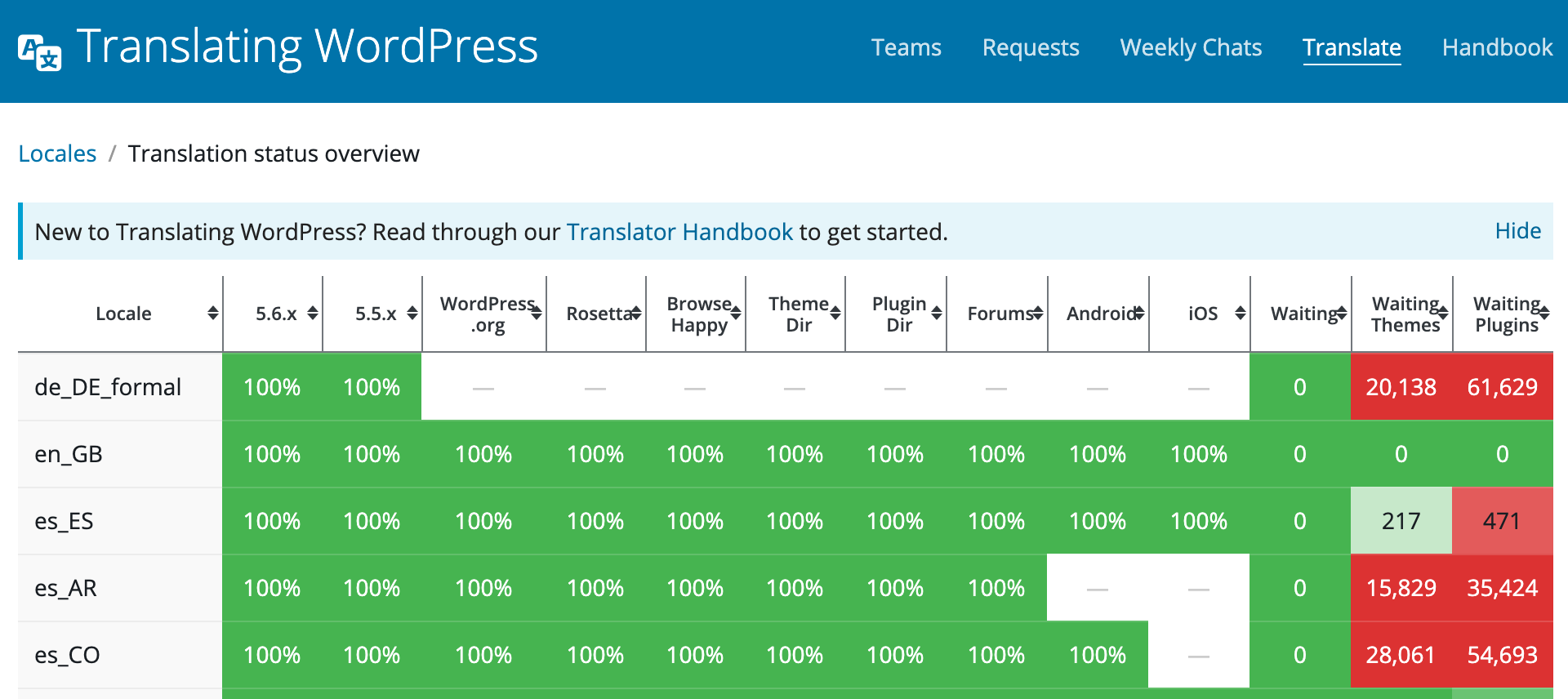Click de_DE_formal waiting plugins cell 61,629
Viewport: 1568px width, 699px height.
point(1502,387)
